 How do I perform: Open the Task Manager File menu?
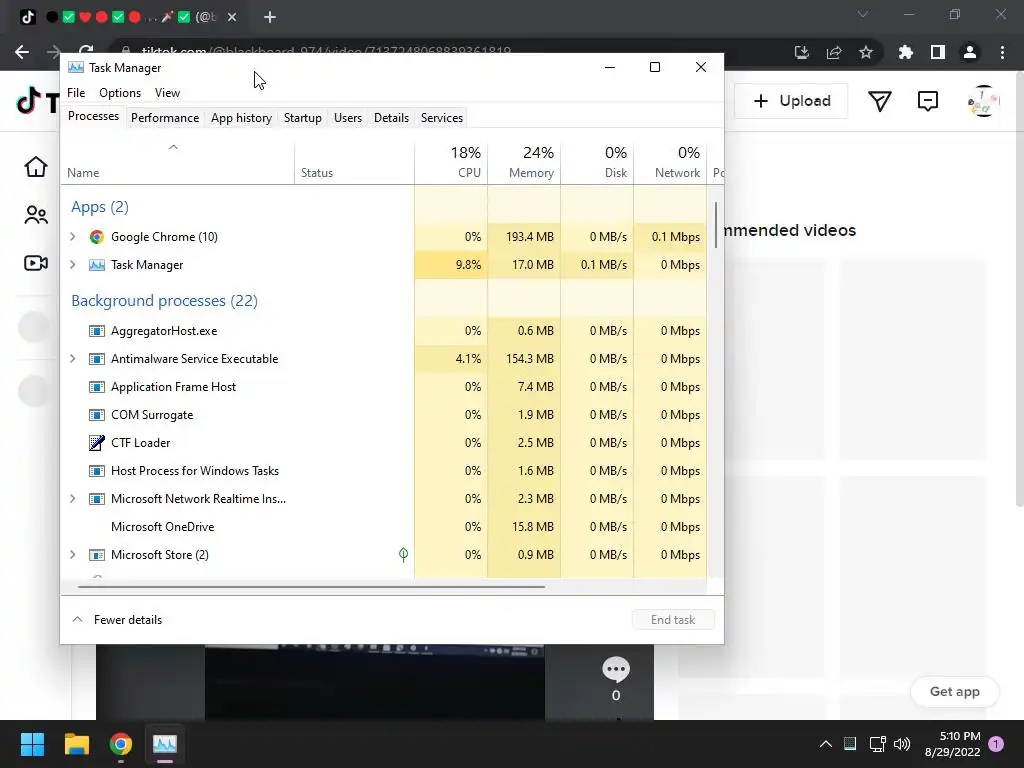(76, 93)
